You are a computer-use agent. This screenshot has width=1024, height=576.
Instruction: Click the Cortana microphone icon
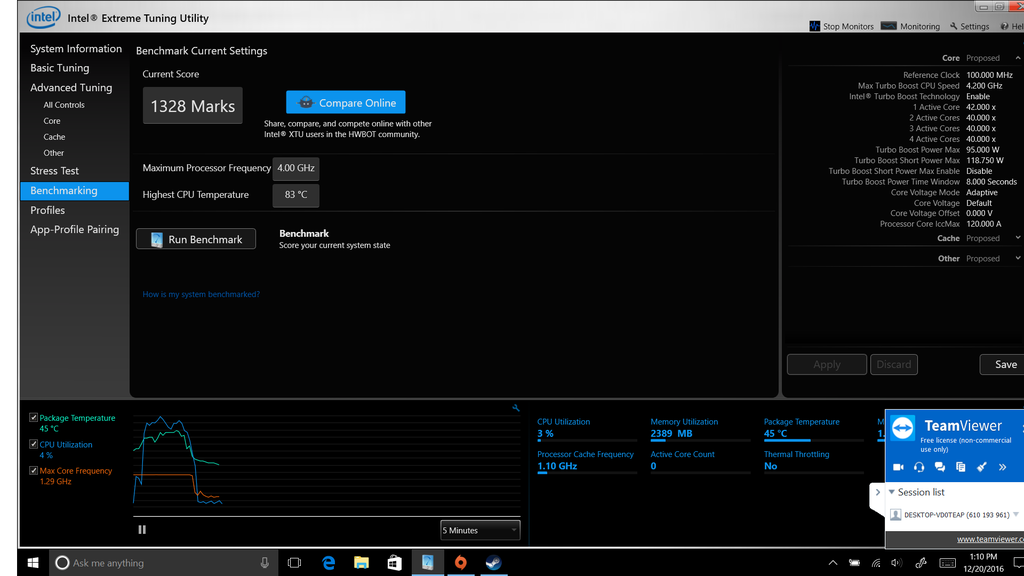click(x=264, y=562)
